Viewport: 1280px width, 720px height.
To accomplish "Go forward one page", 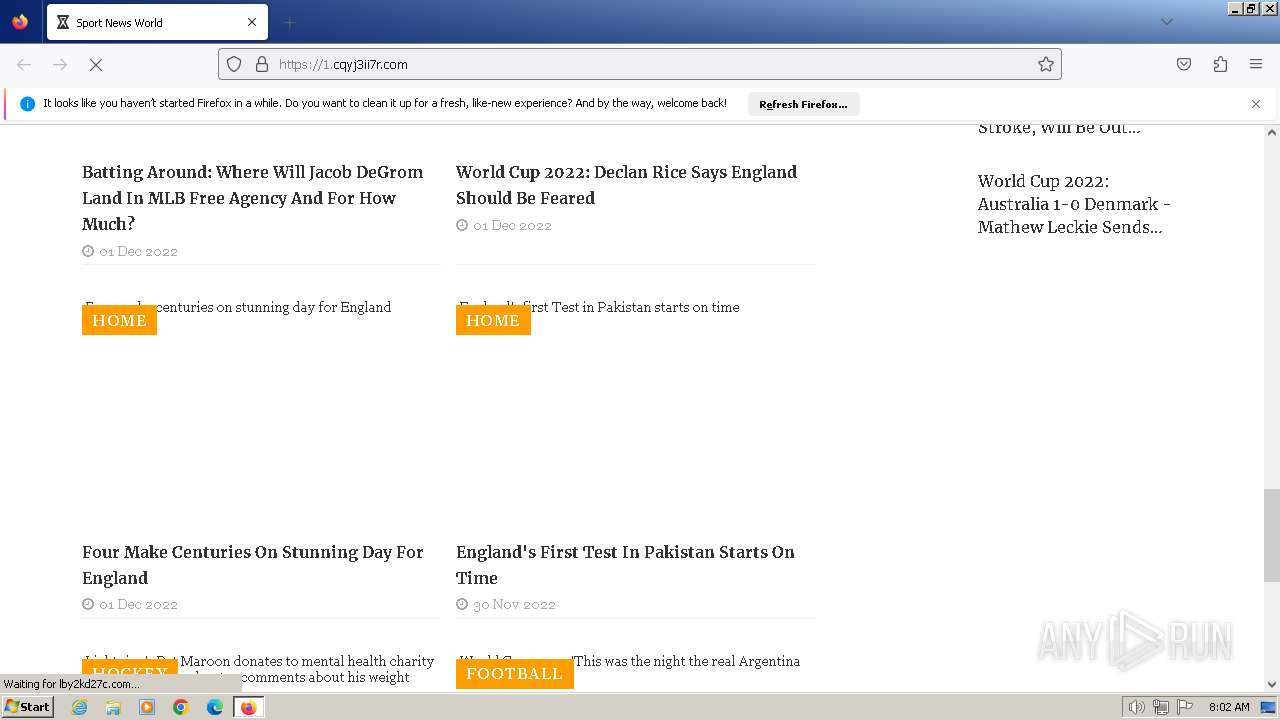I will pos(60,64).
